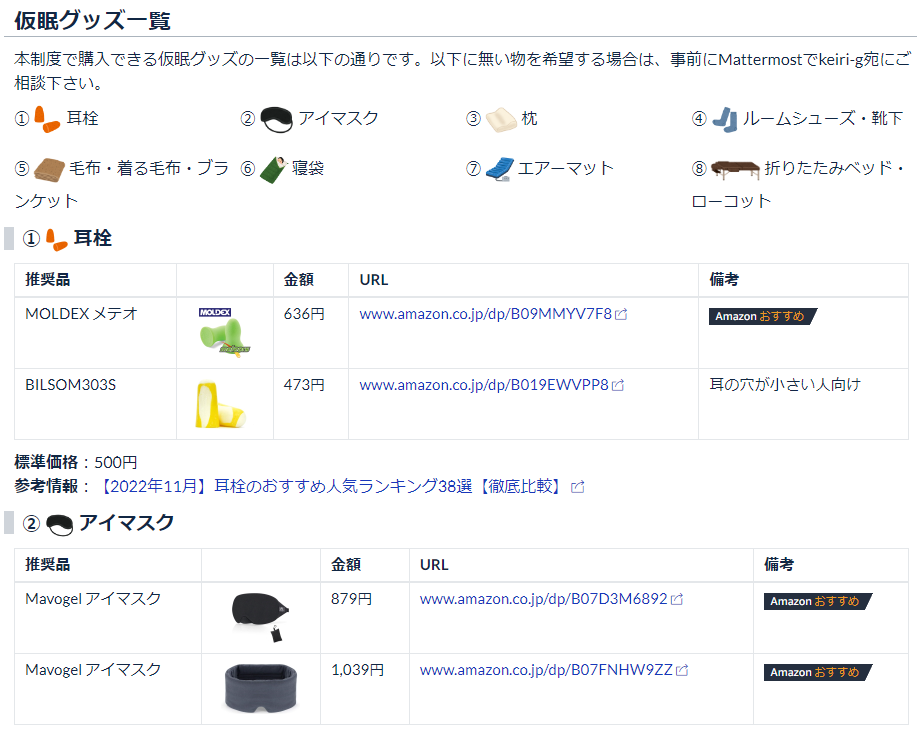Jump to the 枕 section link
The height and width of the screenshot is (735, 921).
click(x=529, y=119)
